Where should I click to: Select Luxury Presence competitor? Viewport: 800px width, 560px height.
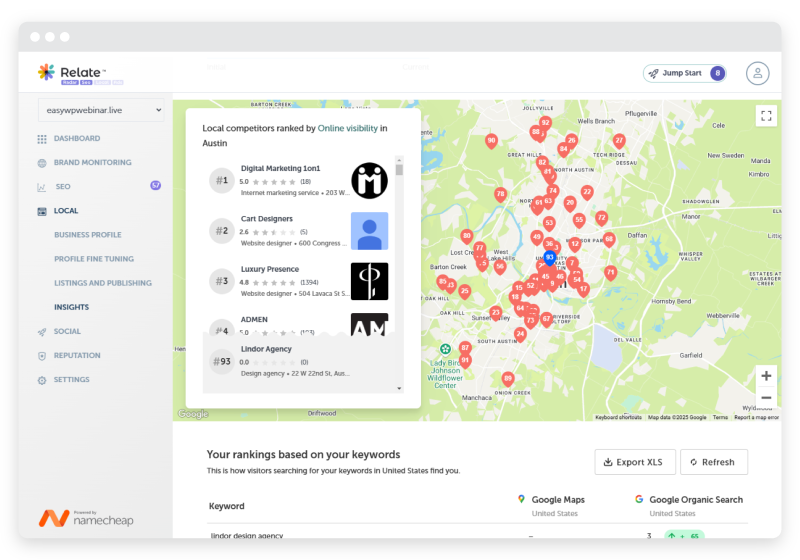(298, 281)
